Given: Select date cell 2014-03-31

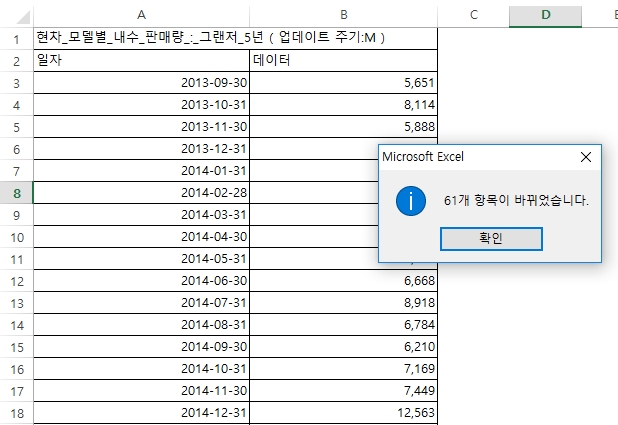Looking at the screenshot, I should [x=141, y=215].
